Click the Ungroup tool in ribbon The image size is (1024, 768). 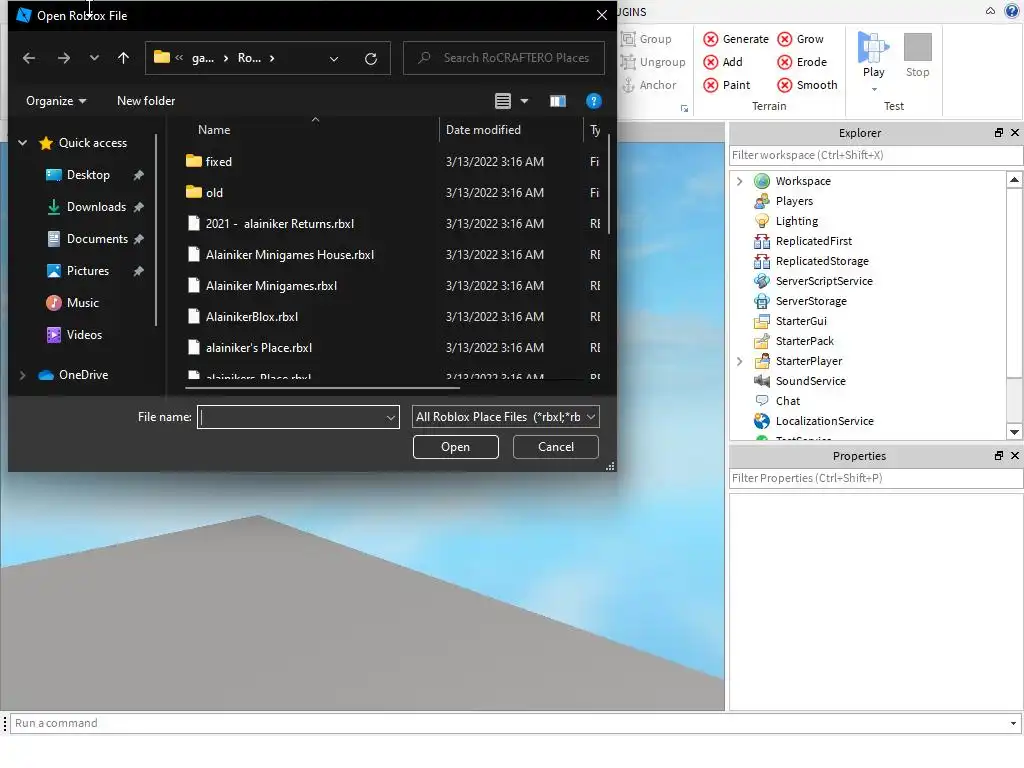click(x=653, y=62)
